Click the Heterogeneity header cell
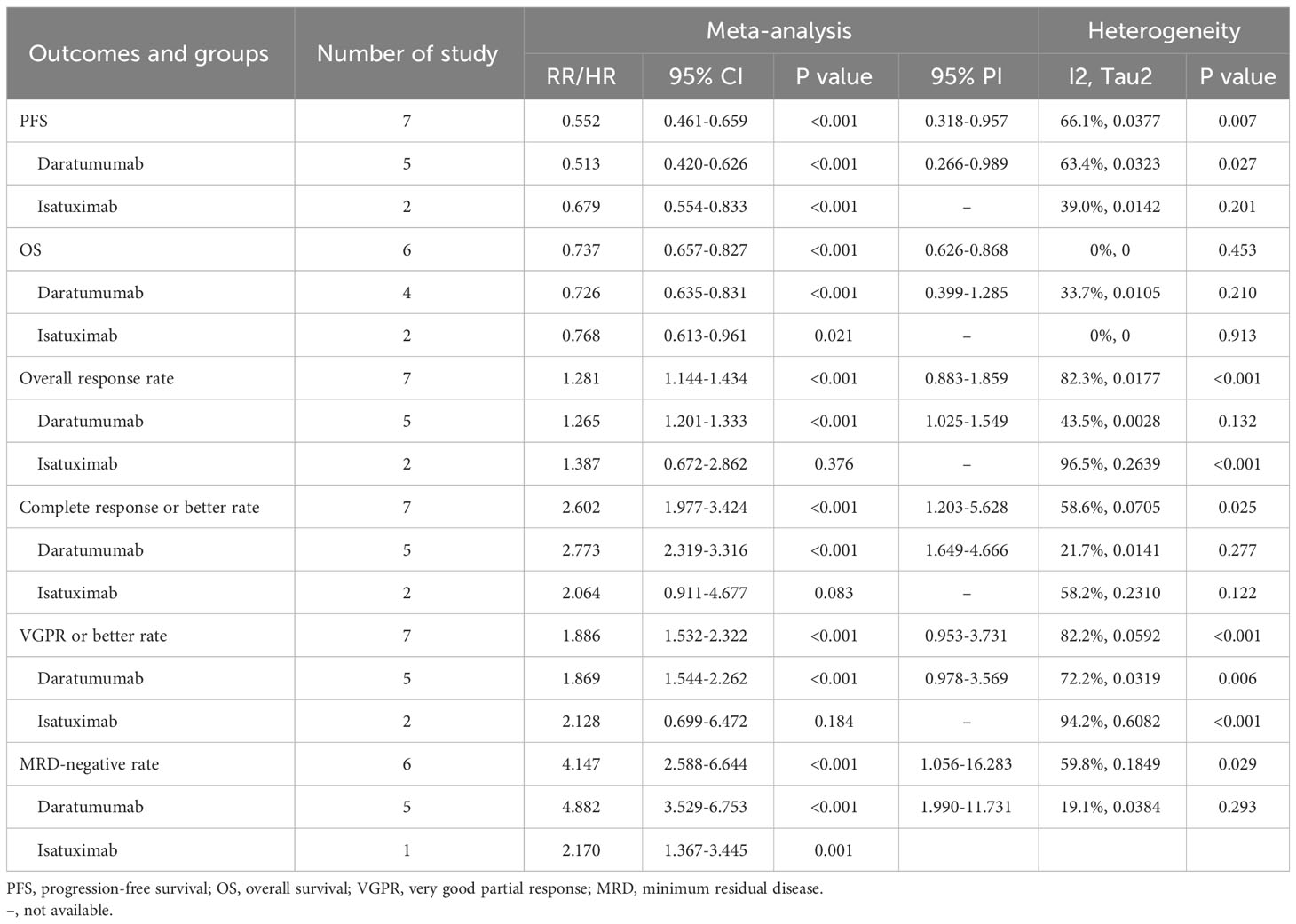This screenshot has height=924, width=1296. click(1164, 31)
